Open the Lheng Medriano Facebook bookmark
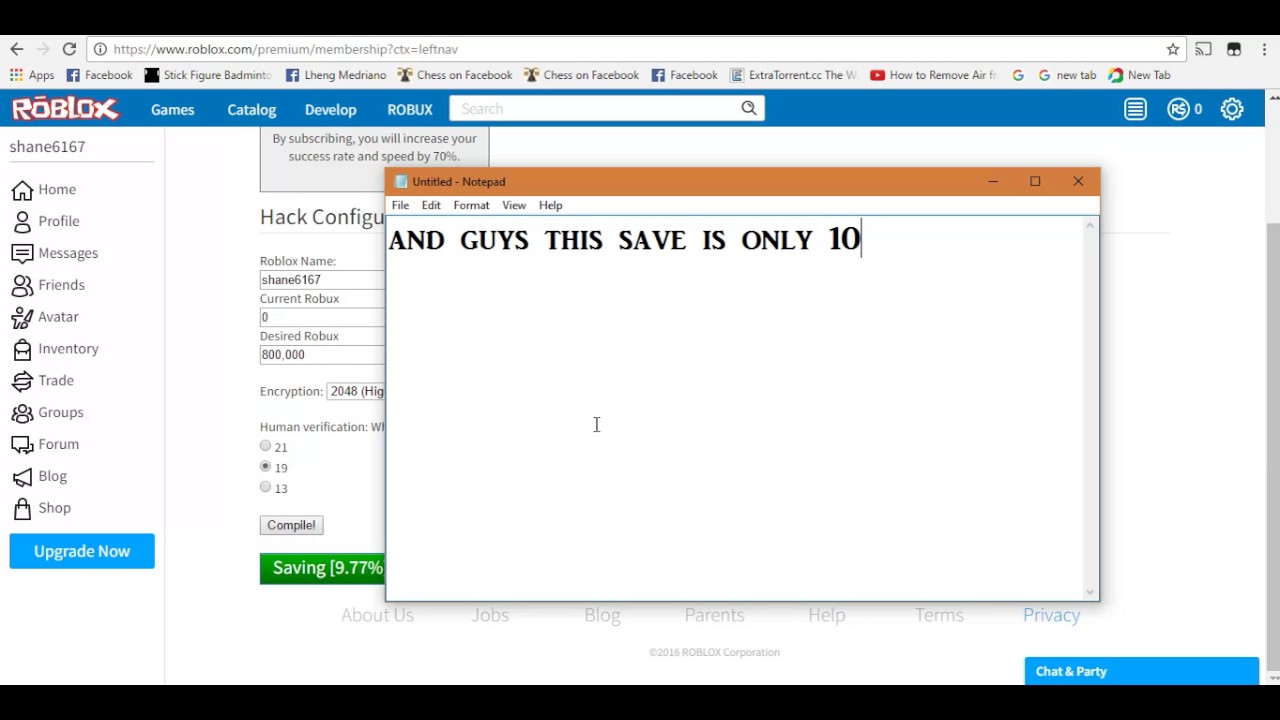Screen dimensions: 1280x720 pos(335,75)
